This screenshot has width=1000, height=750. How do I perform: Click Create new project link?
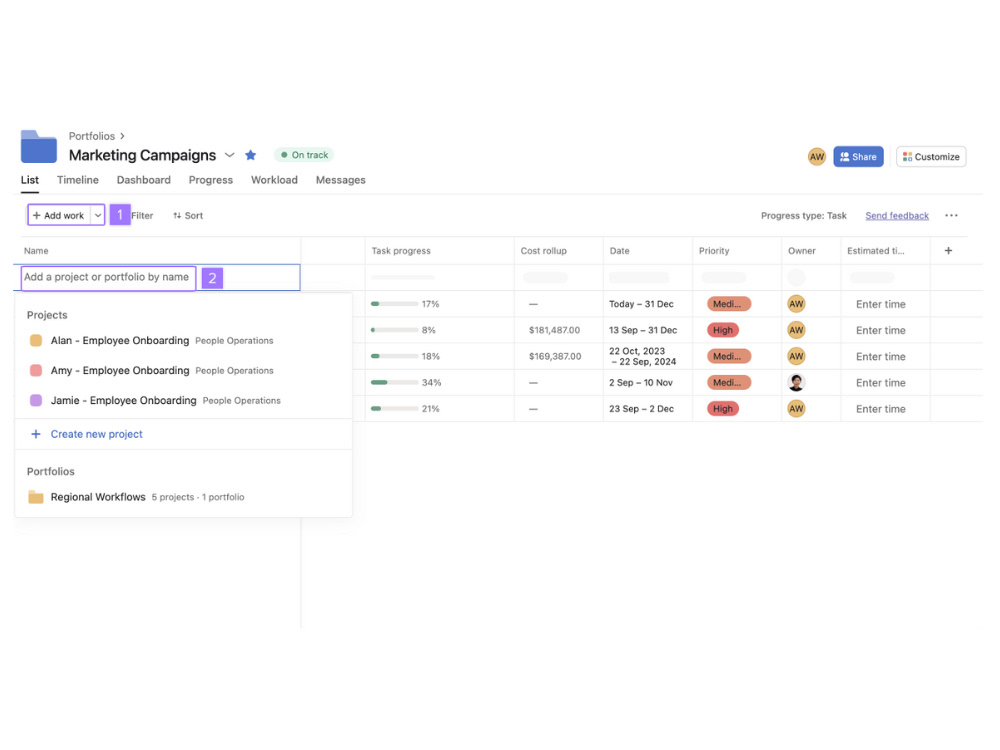pyautogui.click(x=96, y=434)
